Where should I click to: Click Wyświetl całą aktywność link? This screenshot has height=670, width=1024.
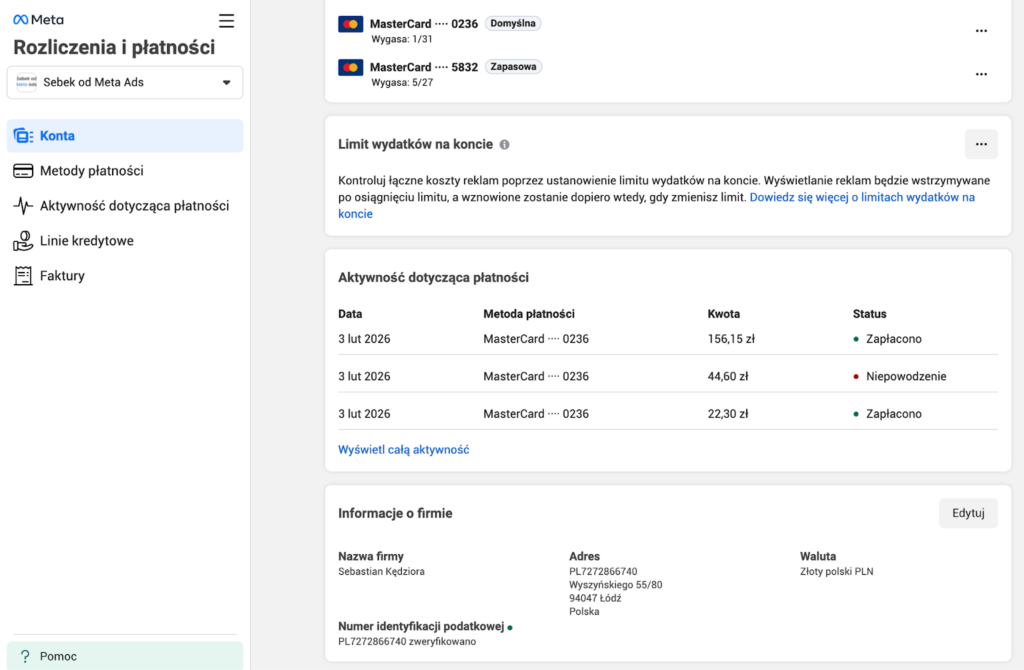pos(404,450)
